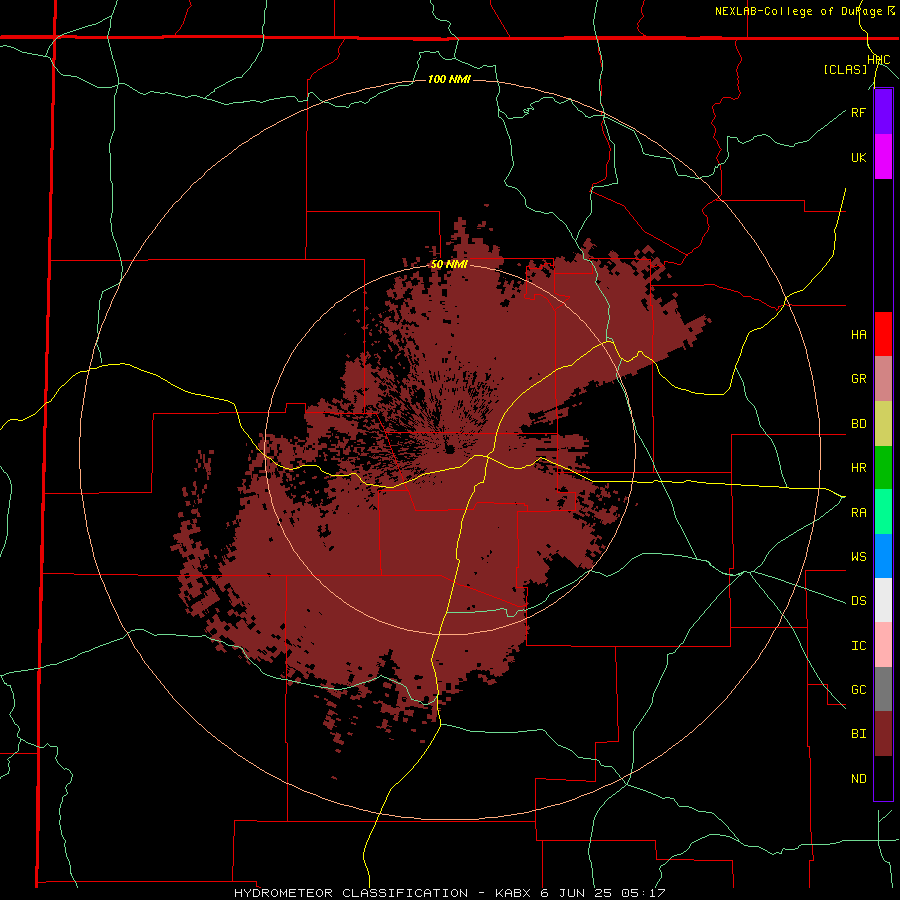Click the GC legend label

[858, 689]
